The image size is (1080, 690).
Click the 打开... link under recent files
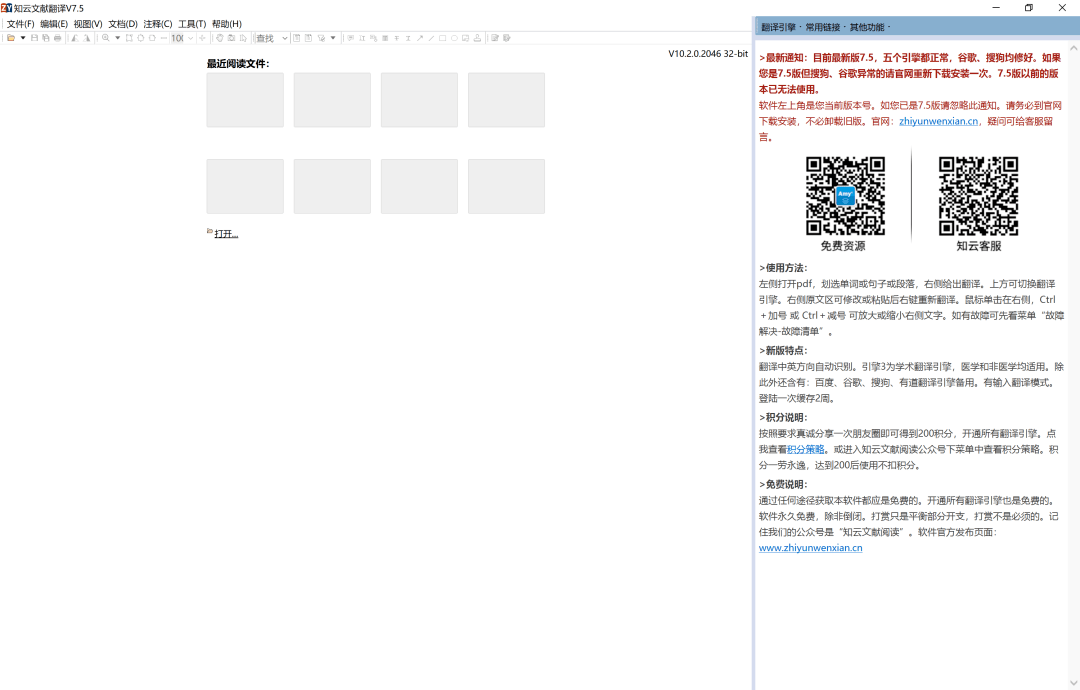[226, 234]
